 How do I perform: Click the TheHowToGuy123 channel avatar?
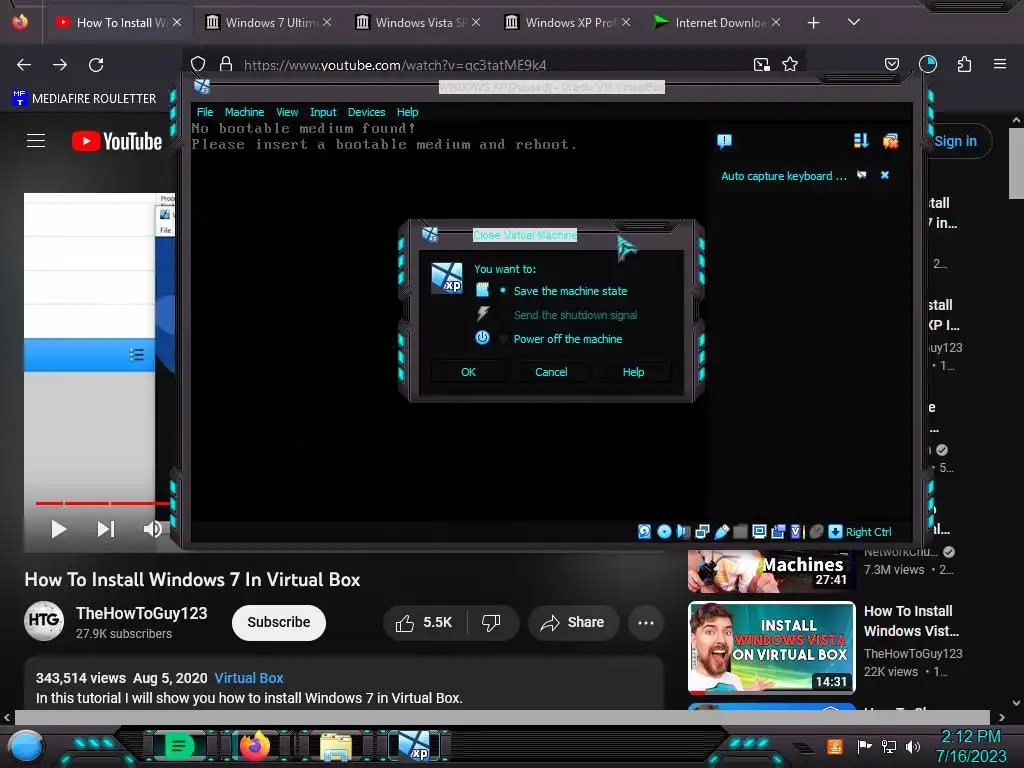[44, 621]
